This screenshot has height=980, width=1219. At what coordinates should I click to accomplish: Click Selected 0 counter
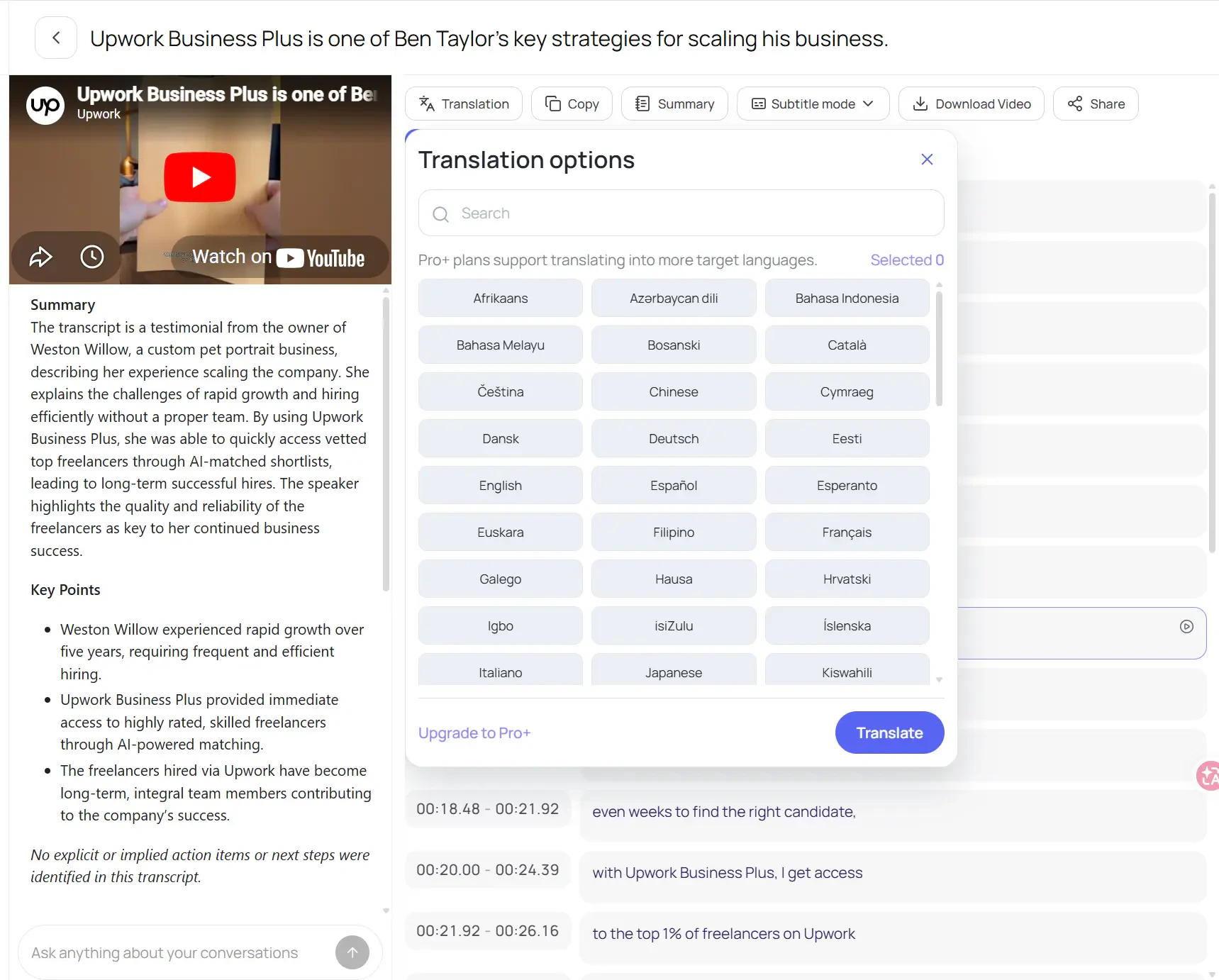[x=907, y=260]
